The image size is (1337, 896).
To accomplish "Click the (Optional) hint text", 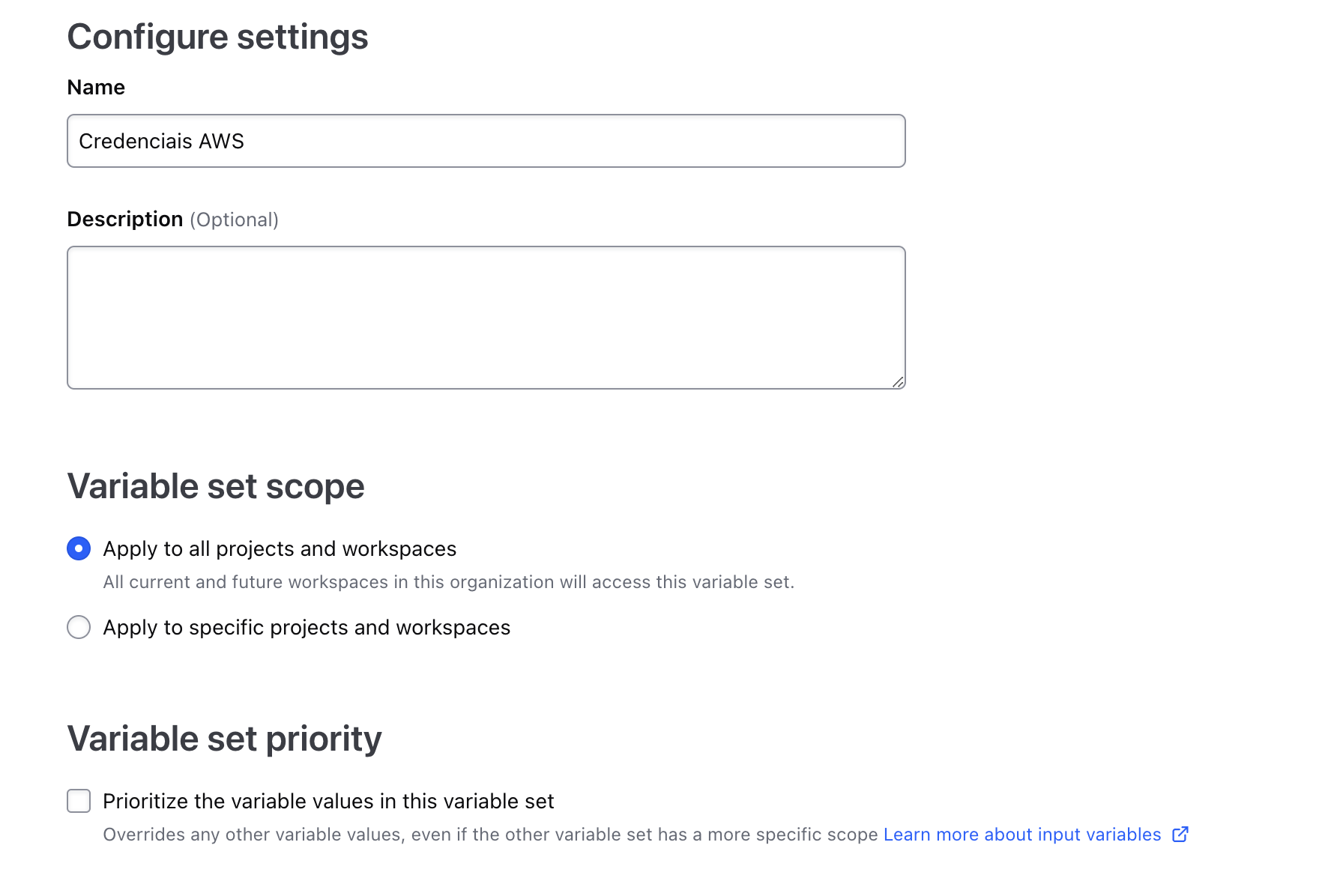I will click(234, 220).
